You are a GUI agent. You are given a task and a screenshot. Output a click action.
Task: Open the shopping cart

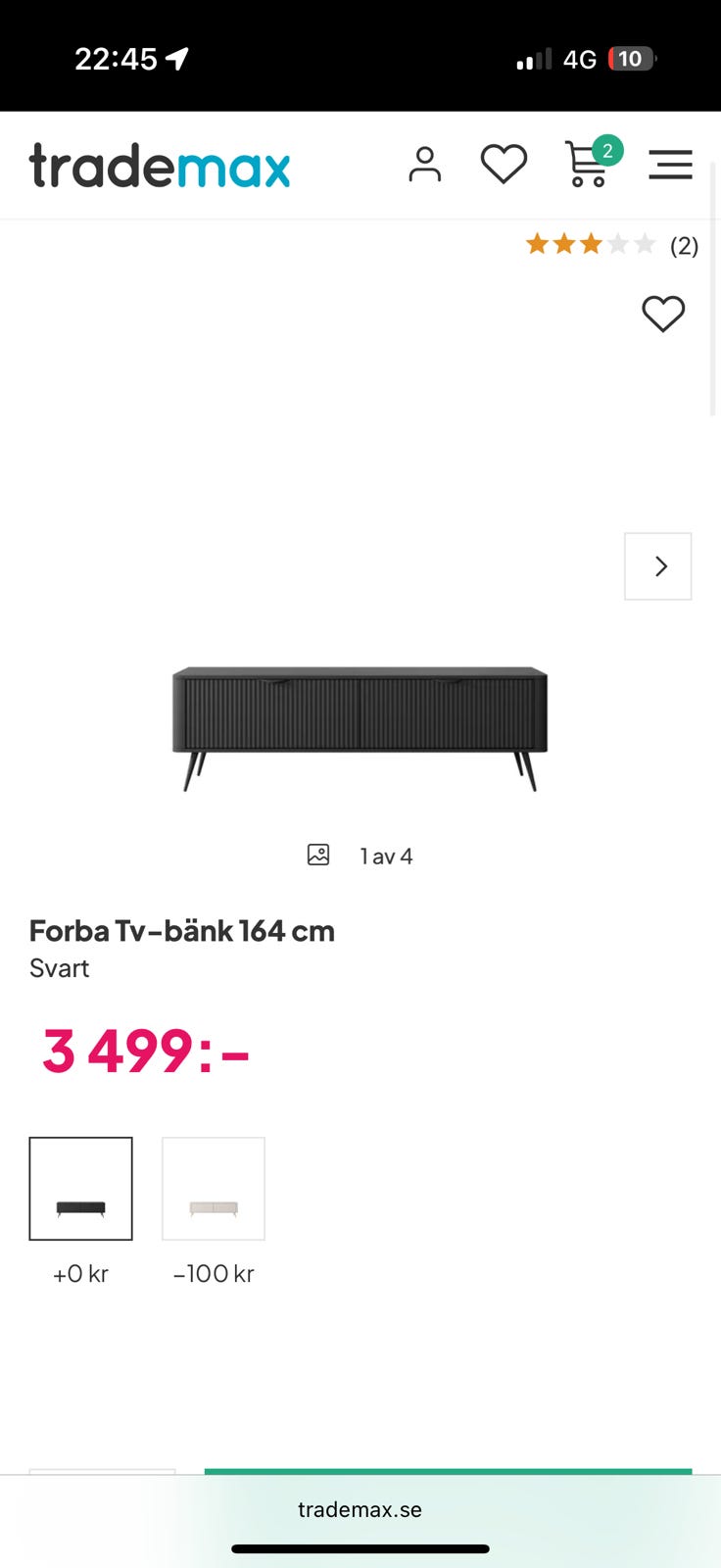587,165
